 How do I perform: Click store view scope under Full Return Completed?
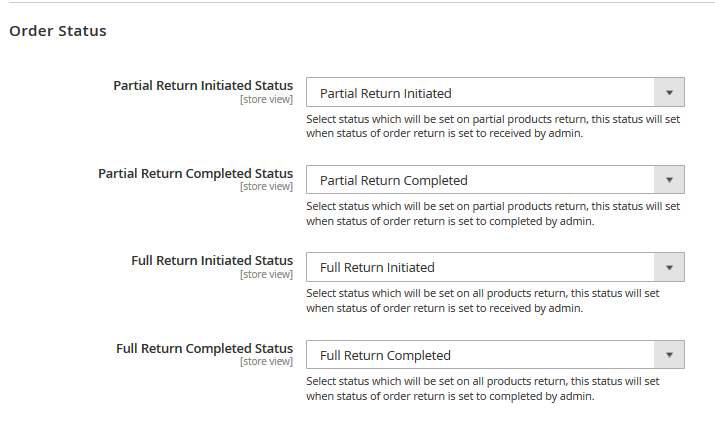(x=266, y=362)
